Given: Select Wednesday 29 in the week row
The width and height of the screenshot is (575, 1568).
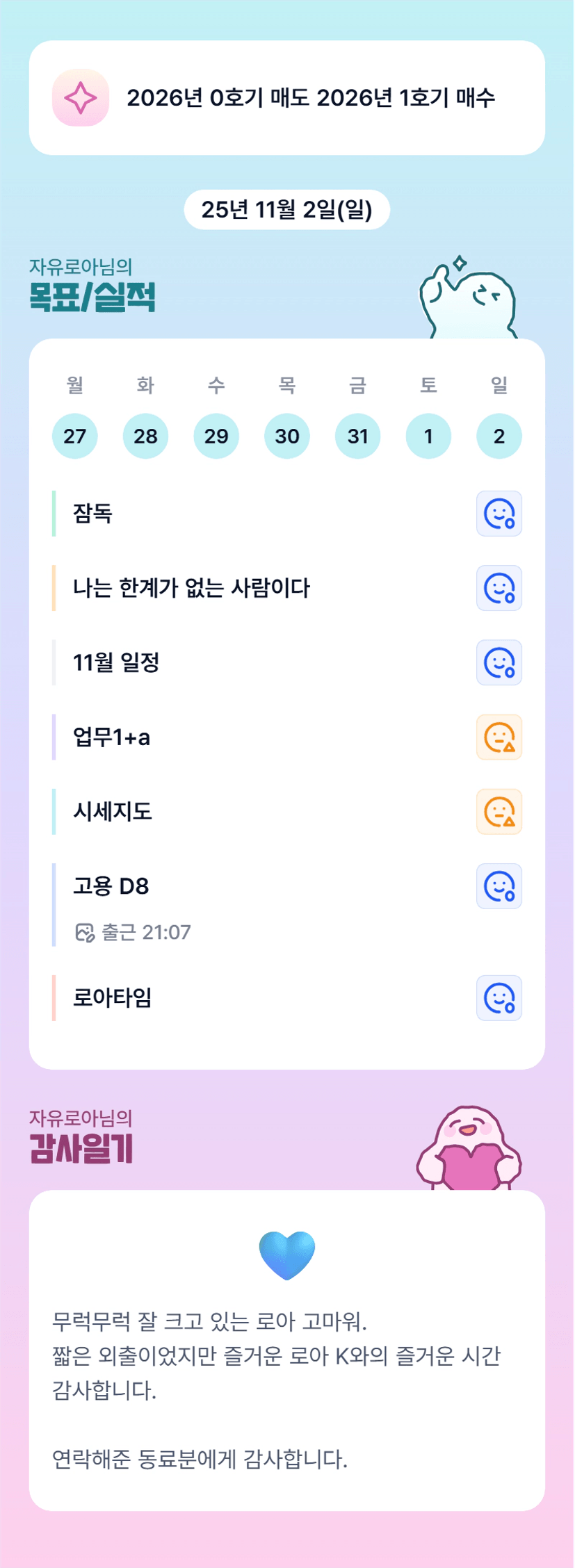Looking at the screenshot, I should tap(216, 436).
